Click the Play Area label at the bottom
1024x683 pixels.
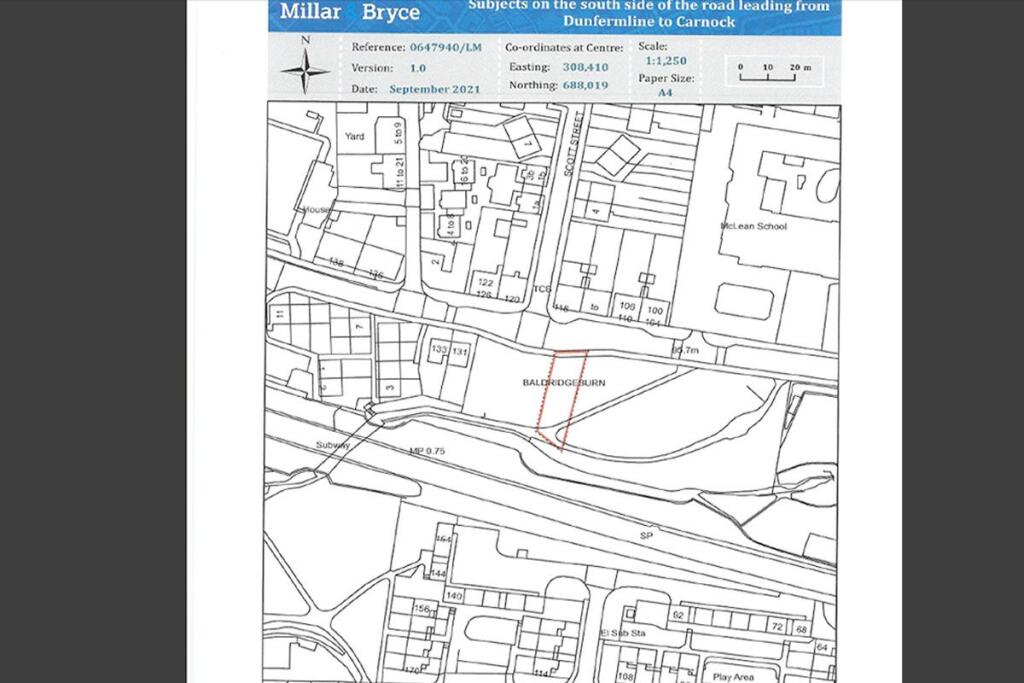[734, 677]
